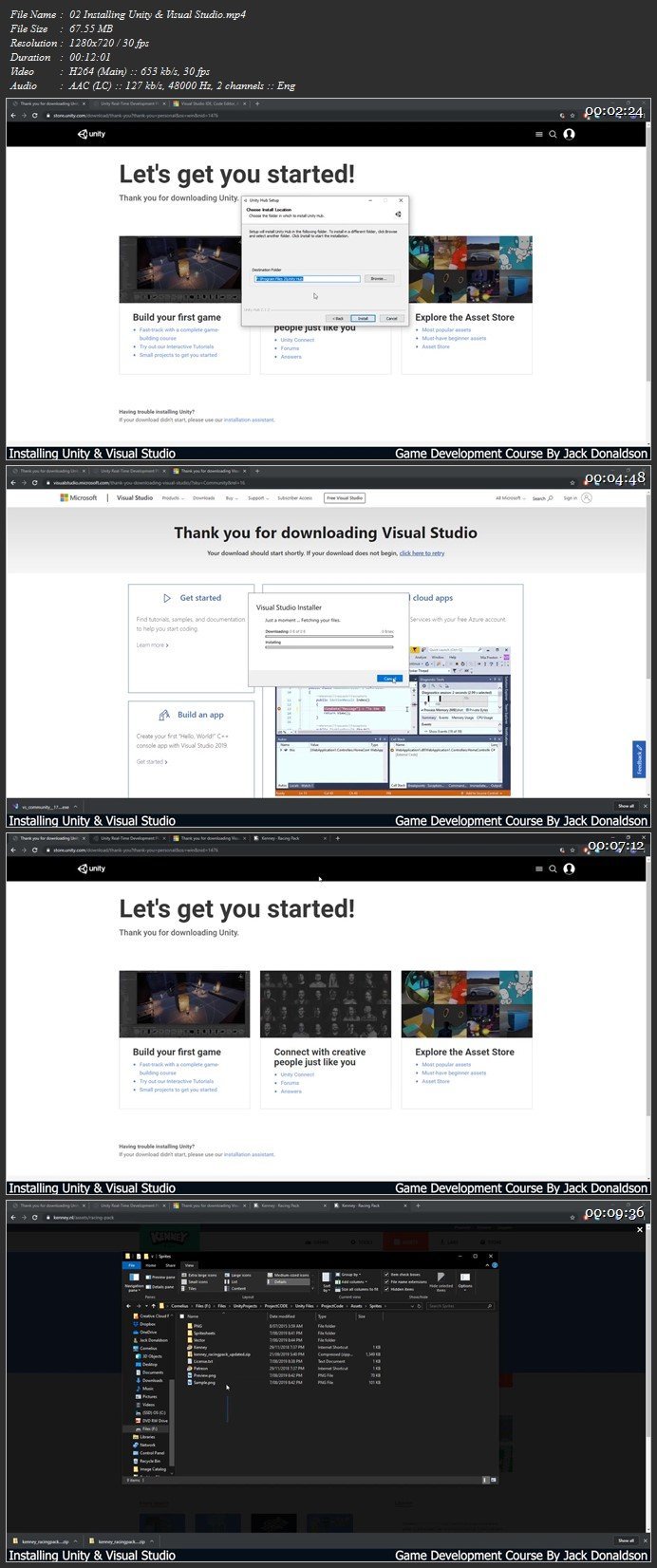Expand the All Microsoft dropdown
The image size is (657, 1568).
[x=510, y=497]
